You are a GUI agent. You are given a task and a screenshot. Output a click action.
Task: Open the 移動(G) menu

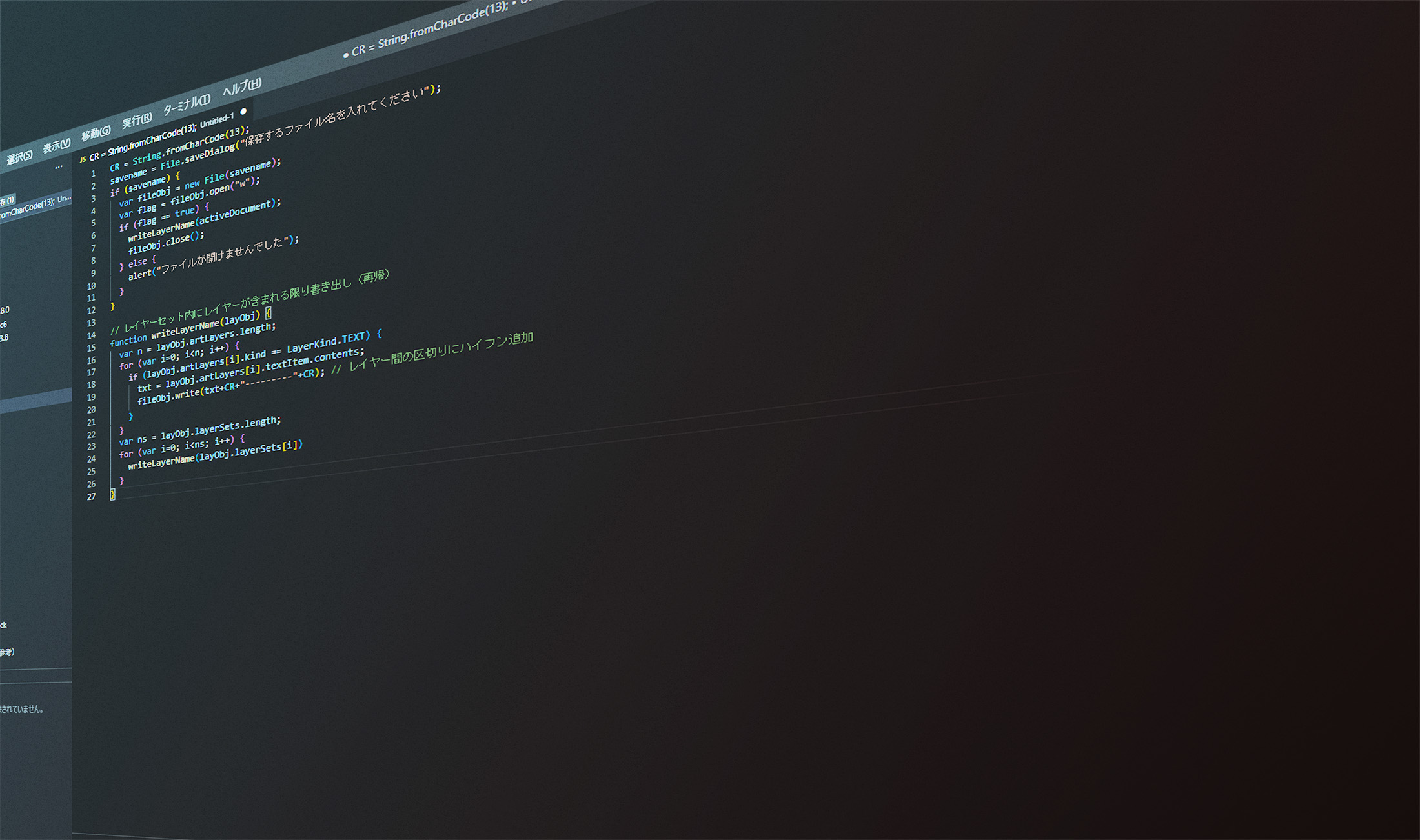[x=96, y=133]
